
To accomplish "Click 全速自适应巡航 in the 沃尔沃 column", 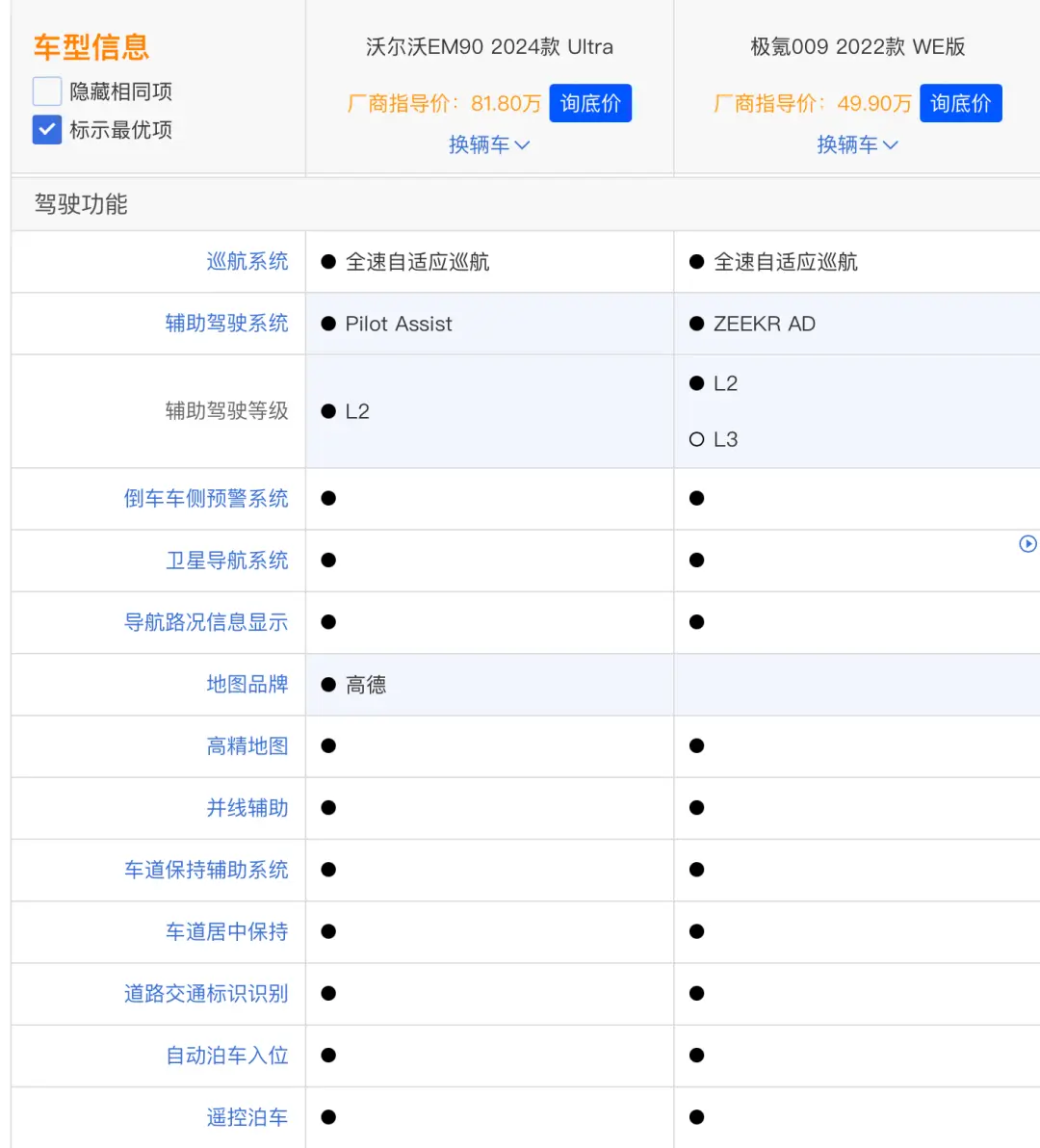I will (417, 261).
